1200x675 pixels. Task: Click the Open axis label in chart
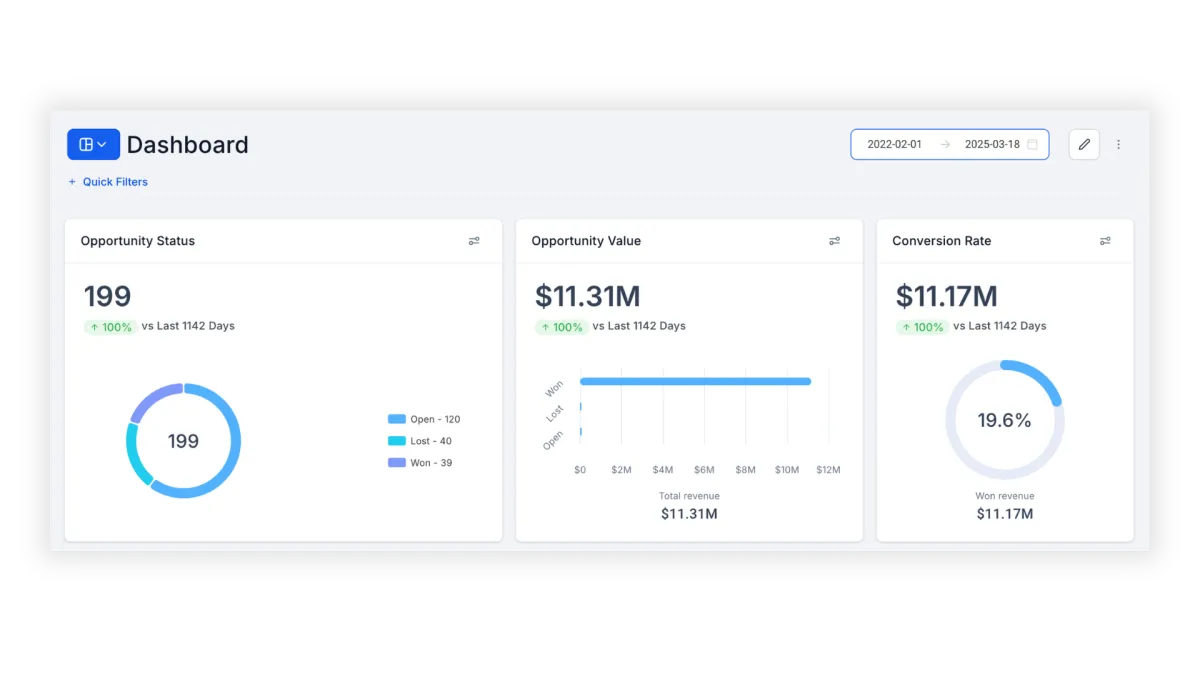tap(553, 440)
